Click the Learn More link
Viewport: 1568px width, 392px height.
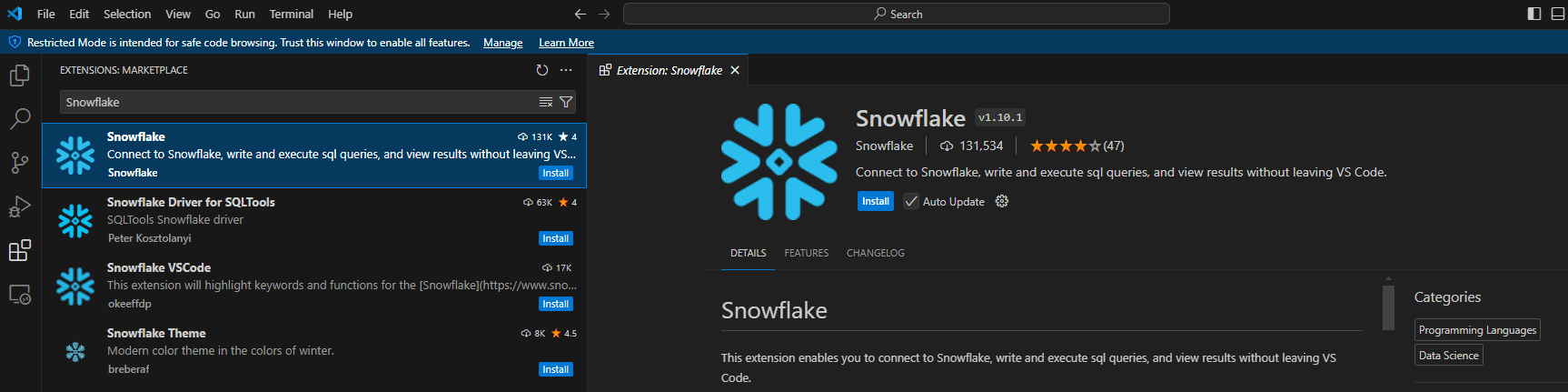tap(566, 43)
